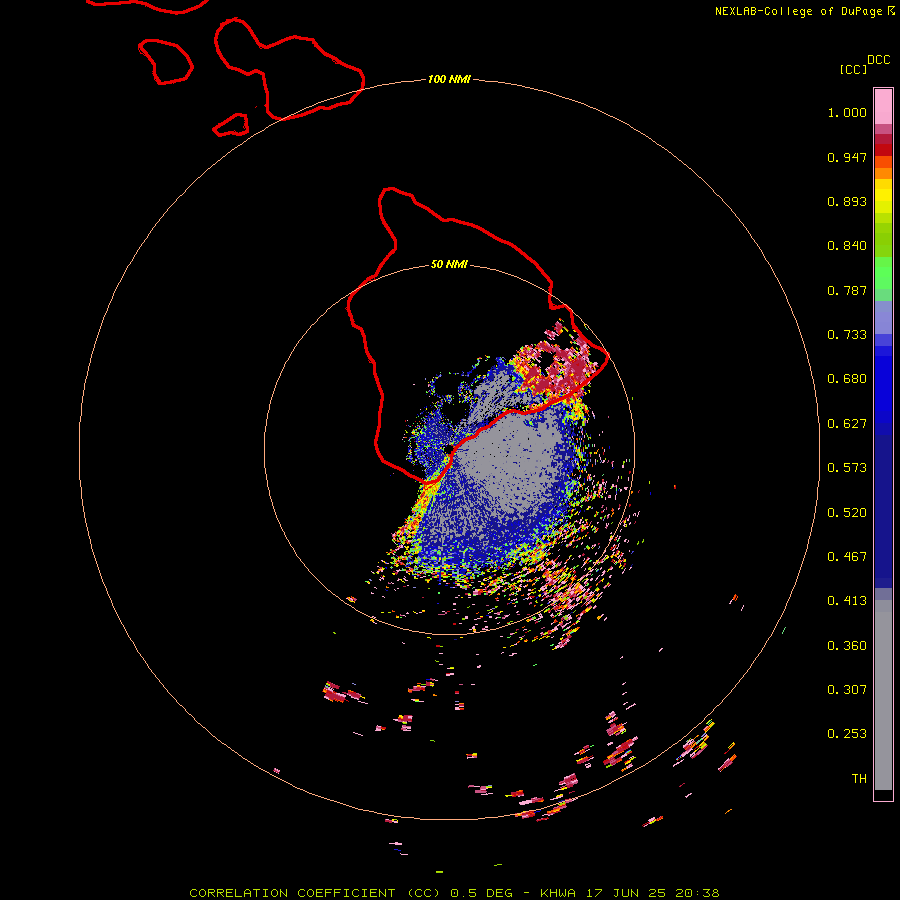Click the DCC product label above color bar
The width and height of the screenshot is (900, 900).
coord(879,60)
